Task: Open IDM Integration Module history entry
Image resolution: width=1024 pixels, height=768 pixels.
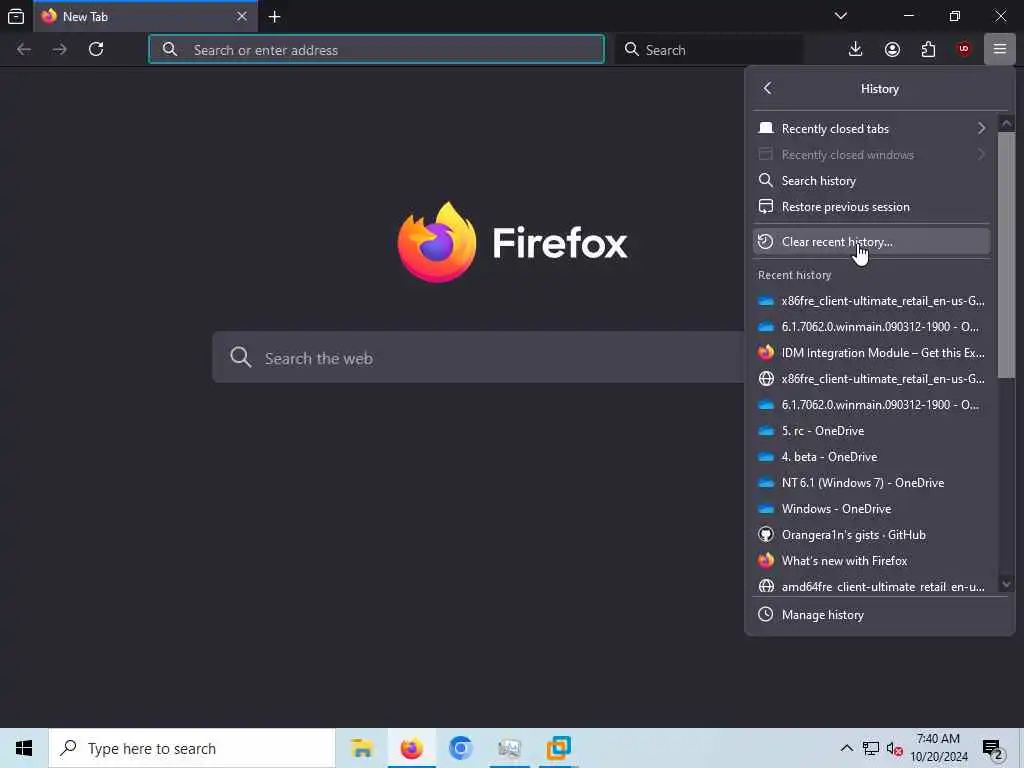Action: pos(871,353)
